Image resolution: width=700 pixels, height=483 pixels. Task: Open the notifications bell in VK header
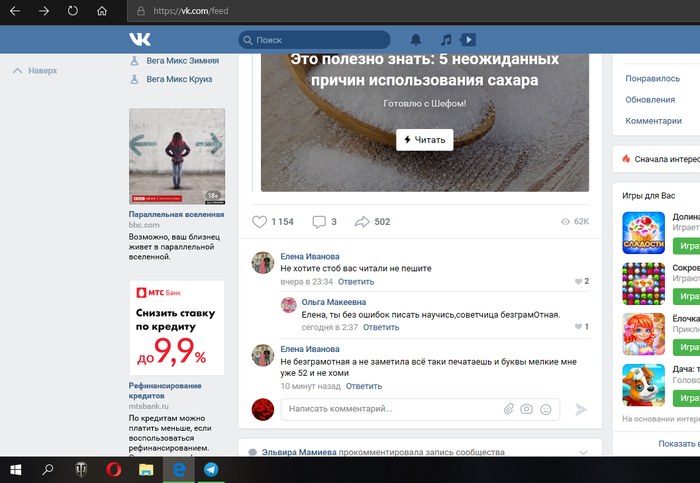coord(416,40)
